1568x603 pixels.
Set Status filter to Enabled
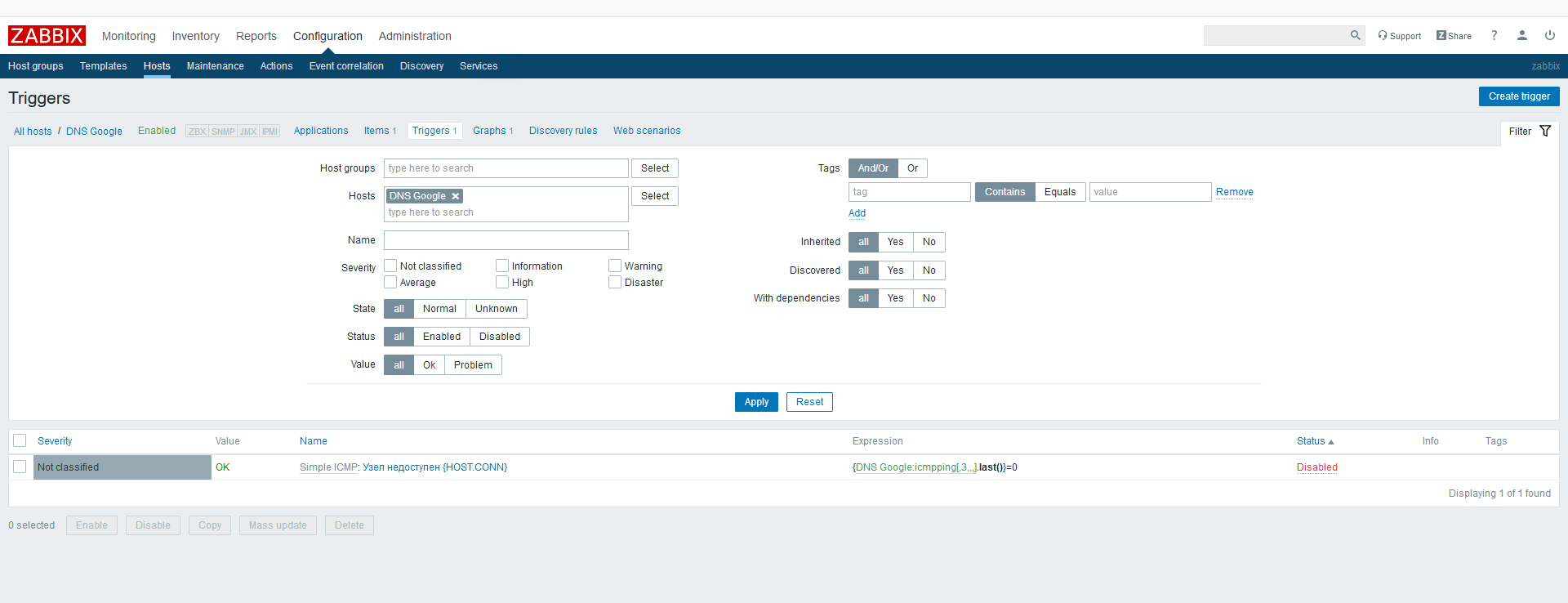[442, 337]
